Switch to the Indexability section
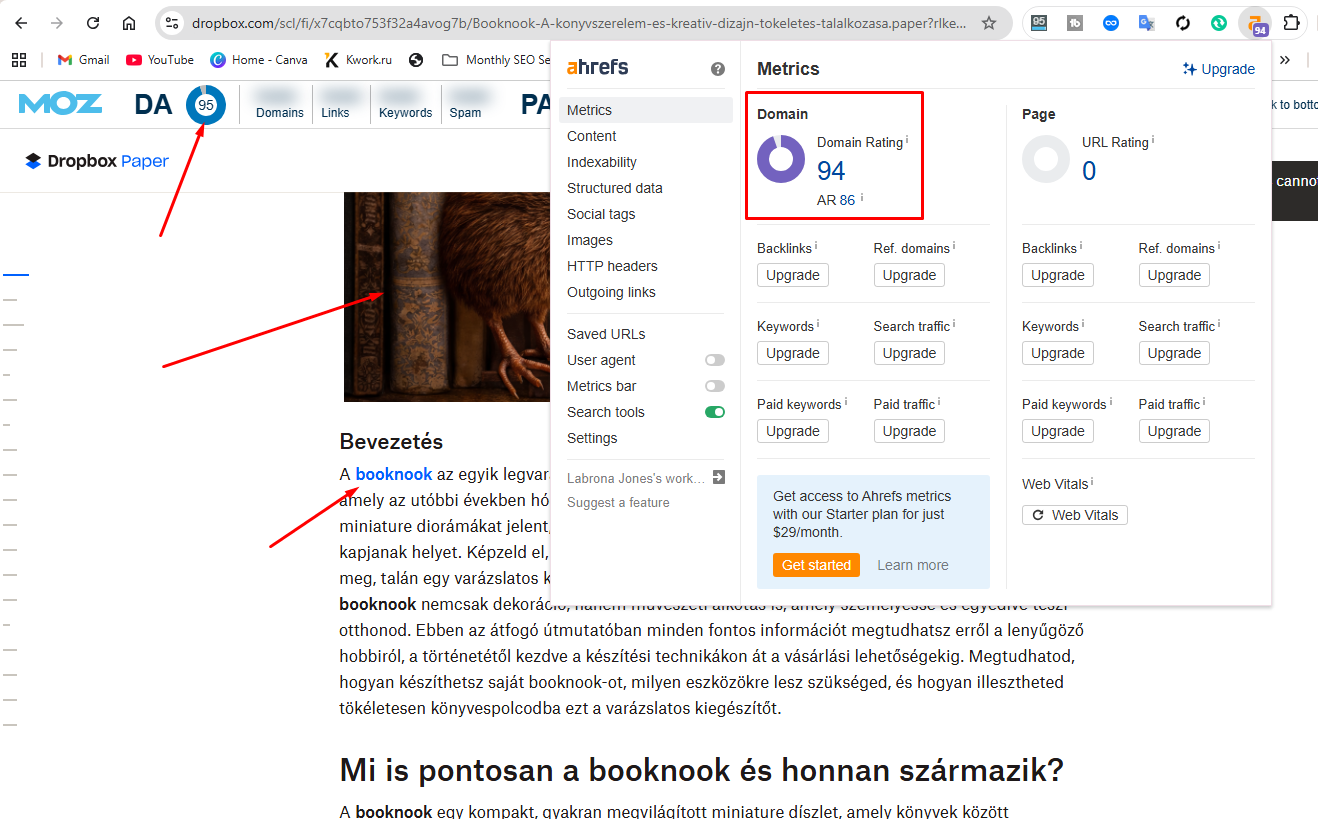 [602, 161]
